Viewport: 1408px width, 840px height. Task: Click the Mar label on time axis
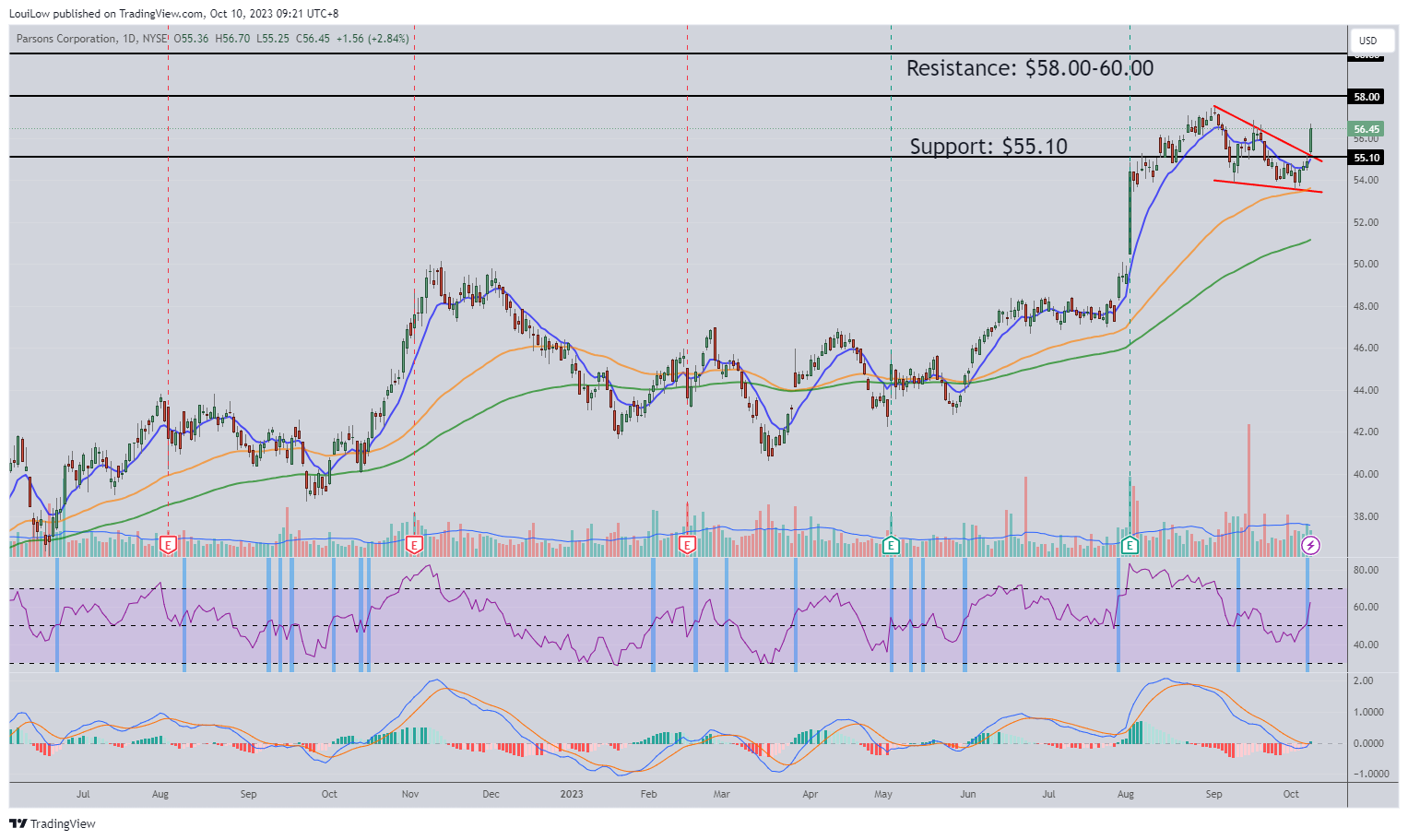[x=722, y=794]
